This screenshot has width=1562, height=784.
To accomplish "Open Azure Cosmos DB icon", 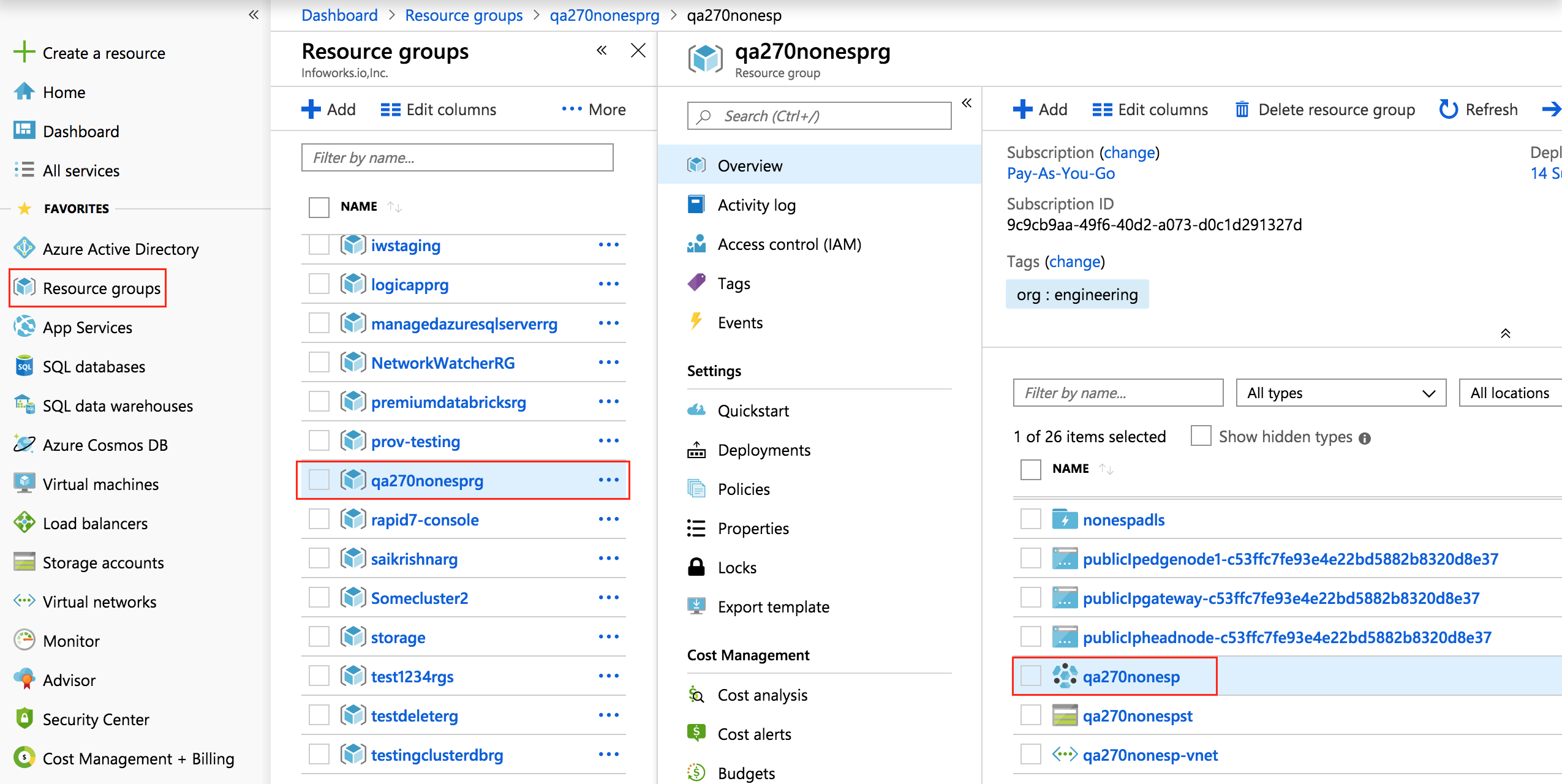I will pyautogui.click(x=24, y=444).
